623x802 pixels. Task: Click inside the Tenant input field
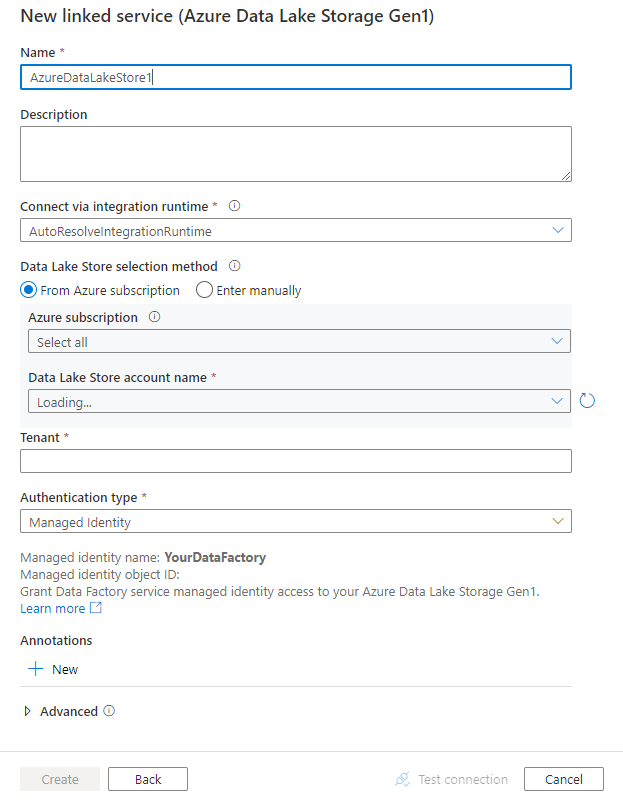pos(296,460)
